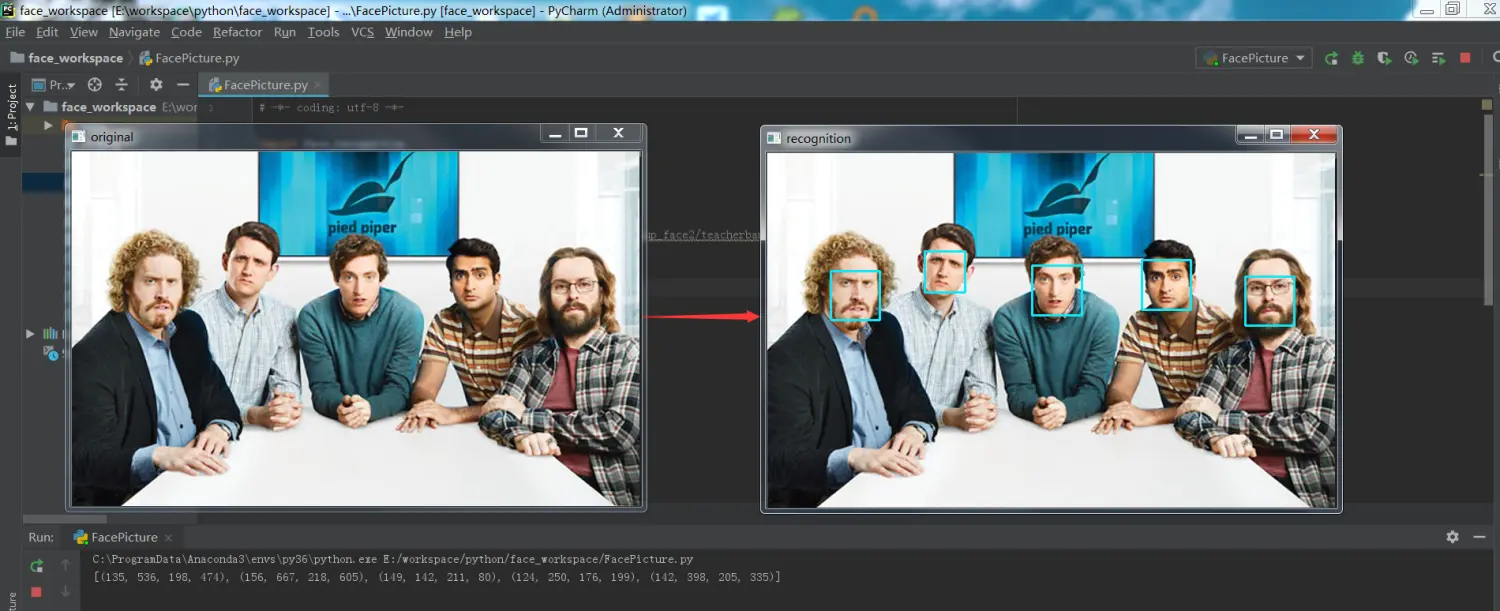Open the Navigate menu
This screenshot has width=1500, height=611.
coord(134,32)
